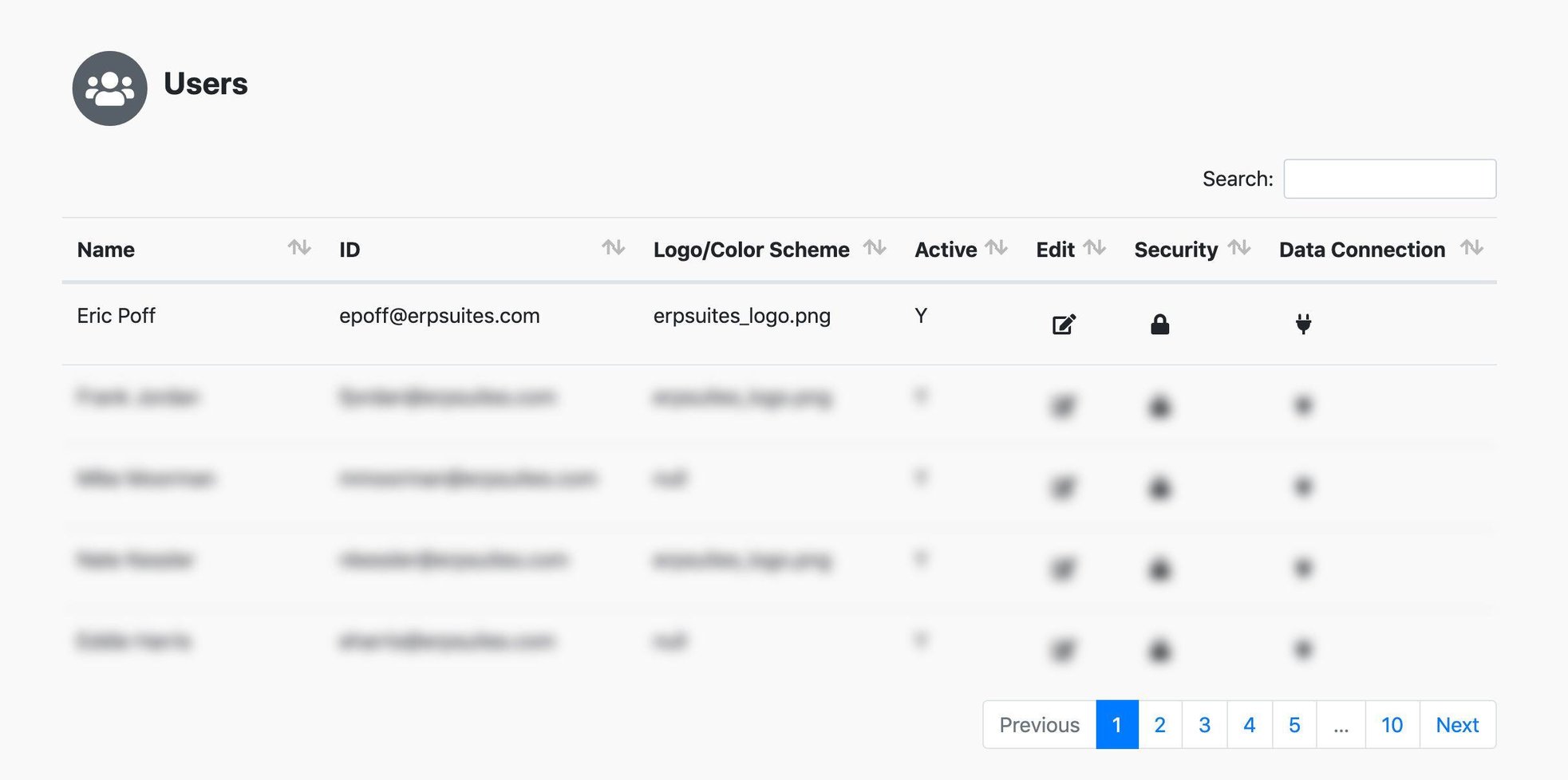Select page 3 in the pagination
This screenshot has height=780, width=1568.
(x=1204, y=724)
